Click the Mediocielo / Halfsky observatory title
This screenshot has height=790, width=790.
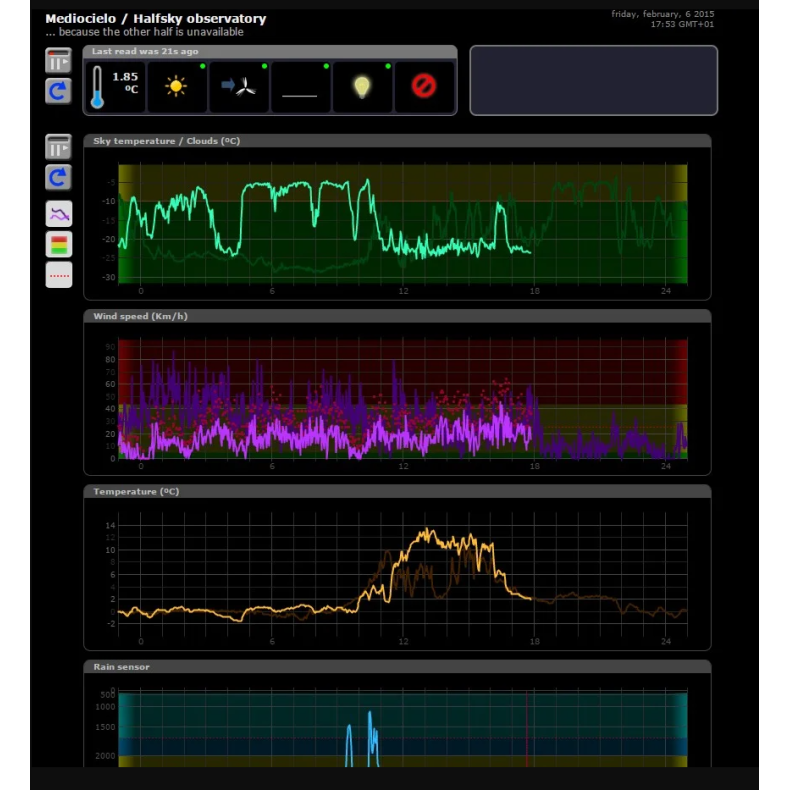pos(155,18)
